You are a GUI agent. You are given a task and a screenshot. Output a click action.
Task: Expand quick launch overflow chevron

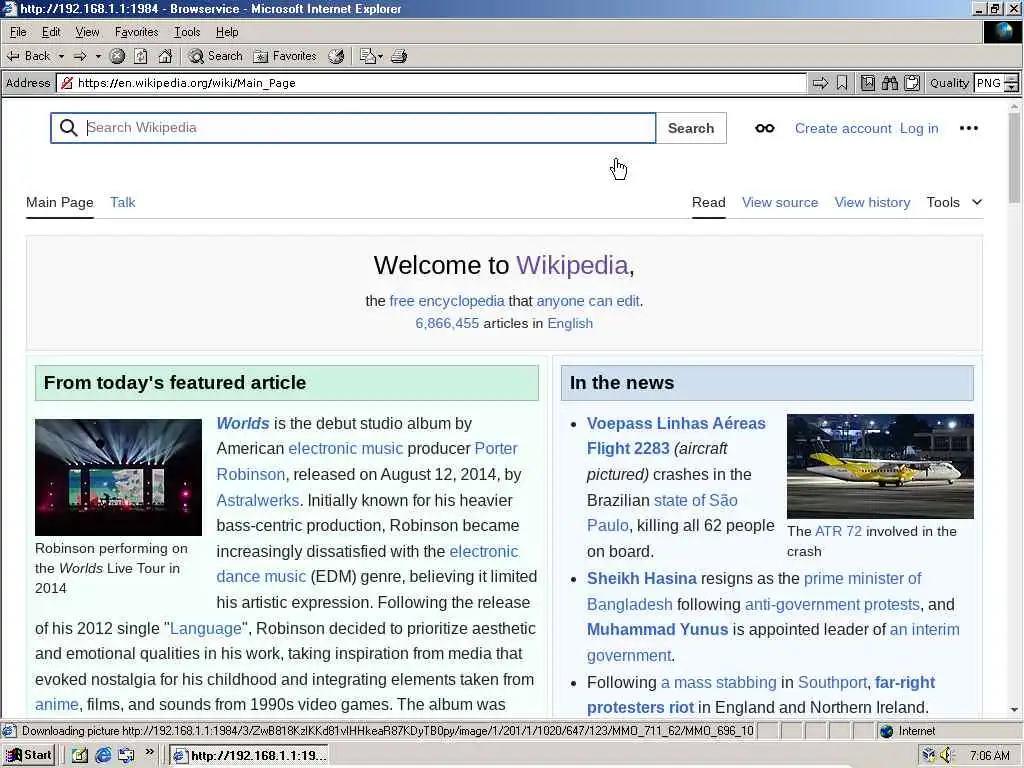[150, 752]
